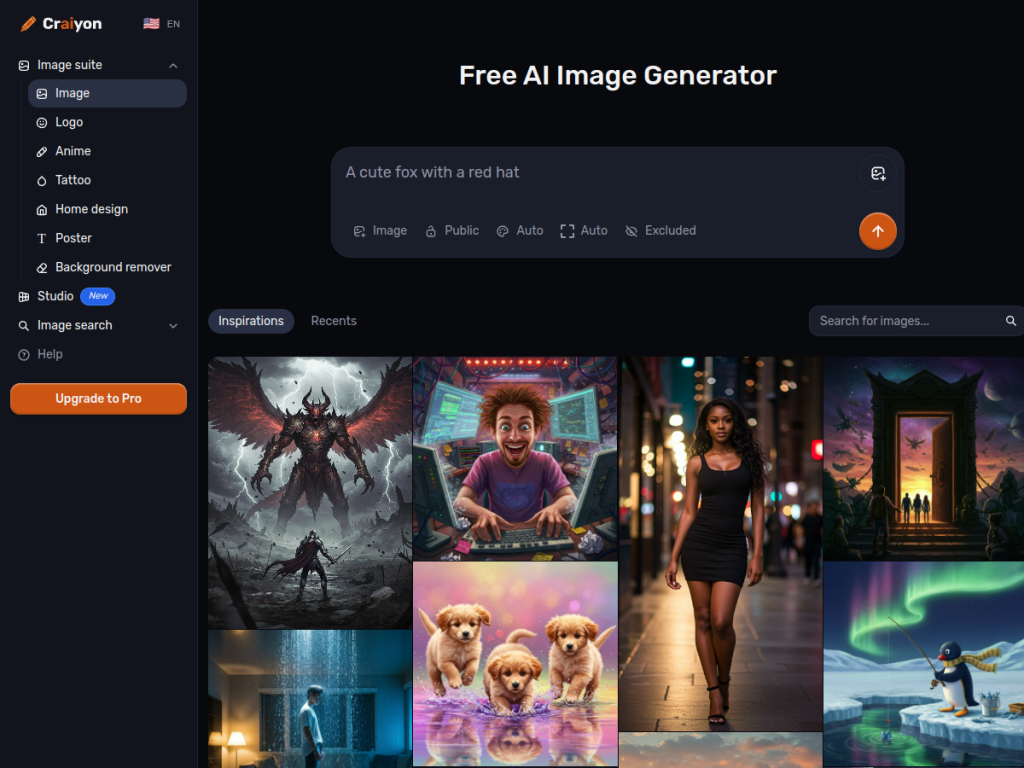Viewport: 1024px width, 768px height.
Task: Open Tattoo generator from sidebar
Action: [107, 180]
